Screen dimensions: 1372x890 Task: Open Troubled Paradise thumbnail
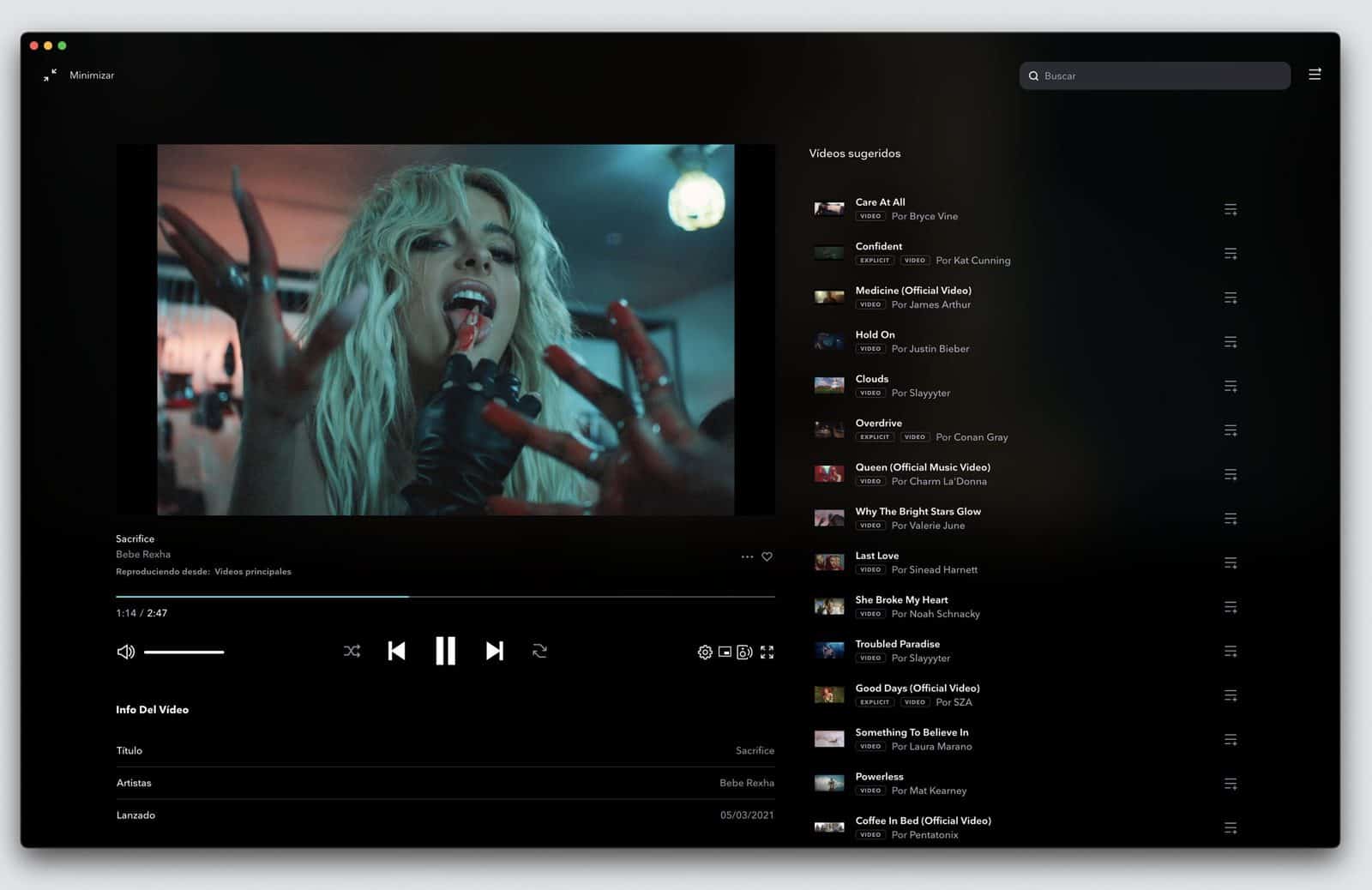[828, 651]
